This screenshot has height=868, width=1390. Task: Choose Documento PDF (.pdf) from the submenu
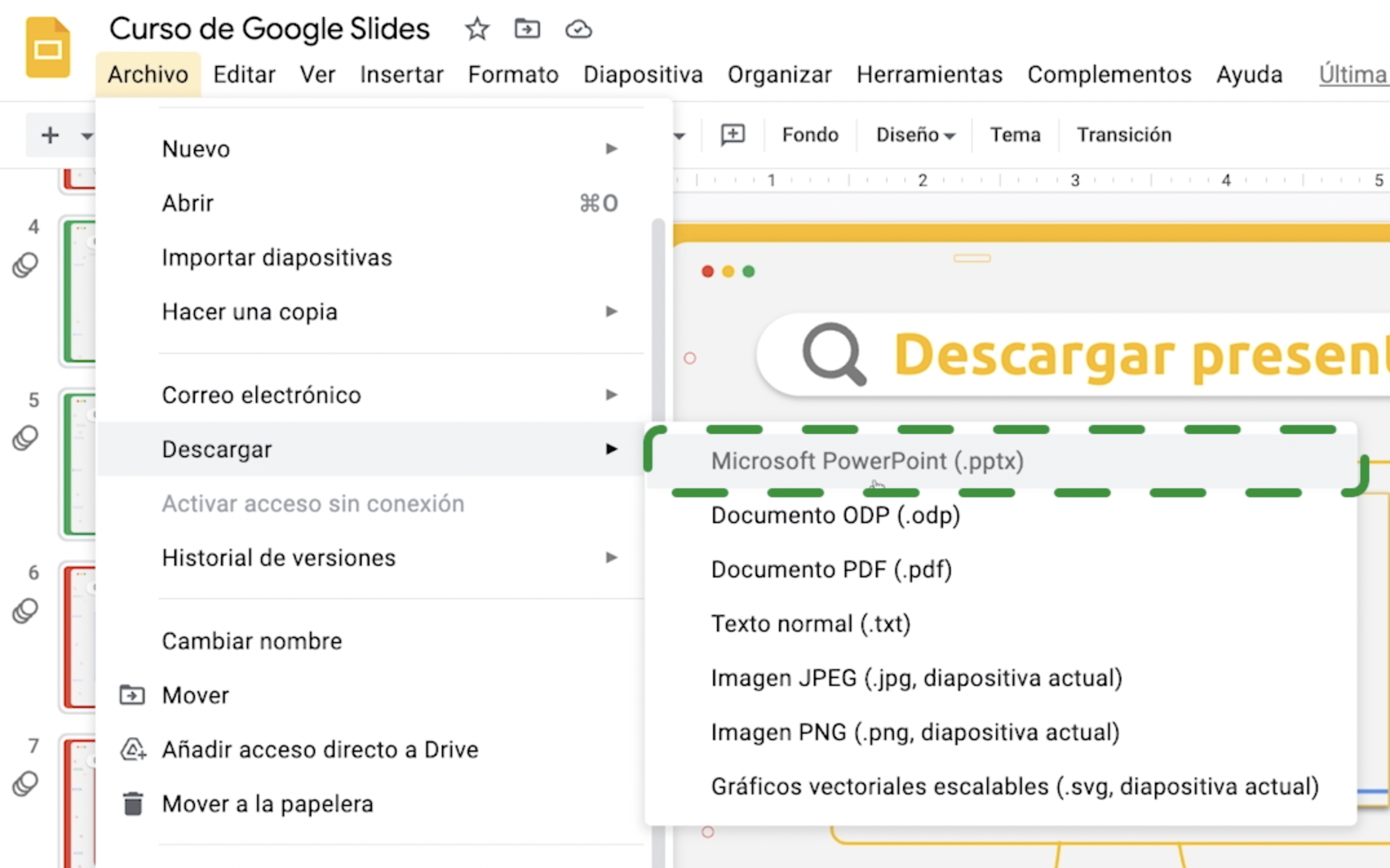pyautogui.click(x=831, y=569)
